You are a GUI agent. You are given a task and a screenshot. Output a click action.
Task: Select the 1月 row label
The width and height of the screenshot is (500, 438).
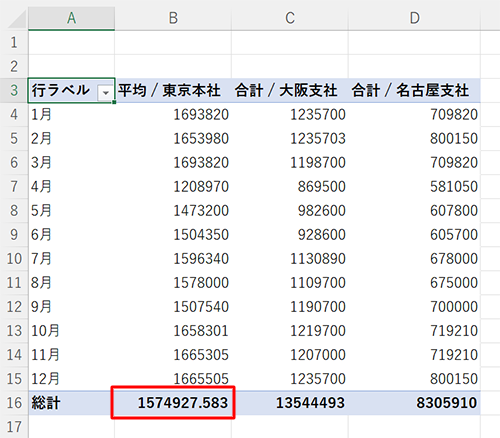(72, 114)
